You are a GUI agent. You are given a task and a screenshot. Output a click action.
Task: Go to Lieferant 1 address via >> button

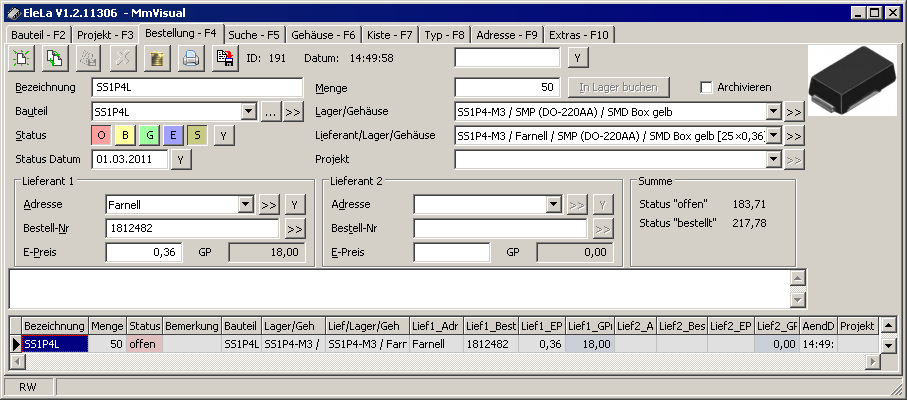click(269, 205)
